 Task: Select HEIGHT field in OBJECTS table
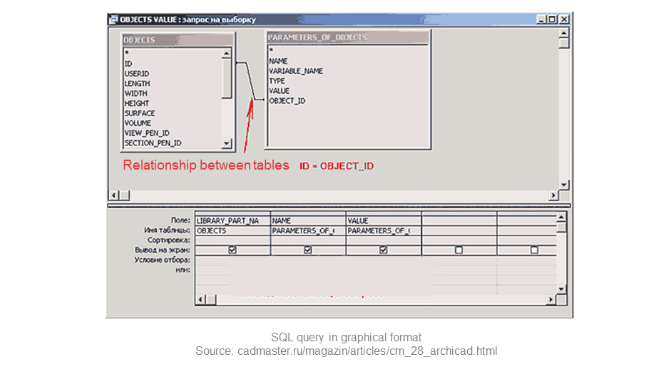click(x=137, y=103)
